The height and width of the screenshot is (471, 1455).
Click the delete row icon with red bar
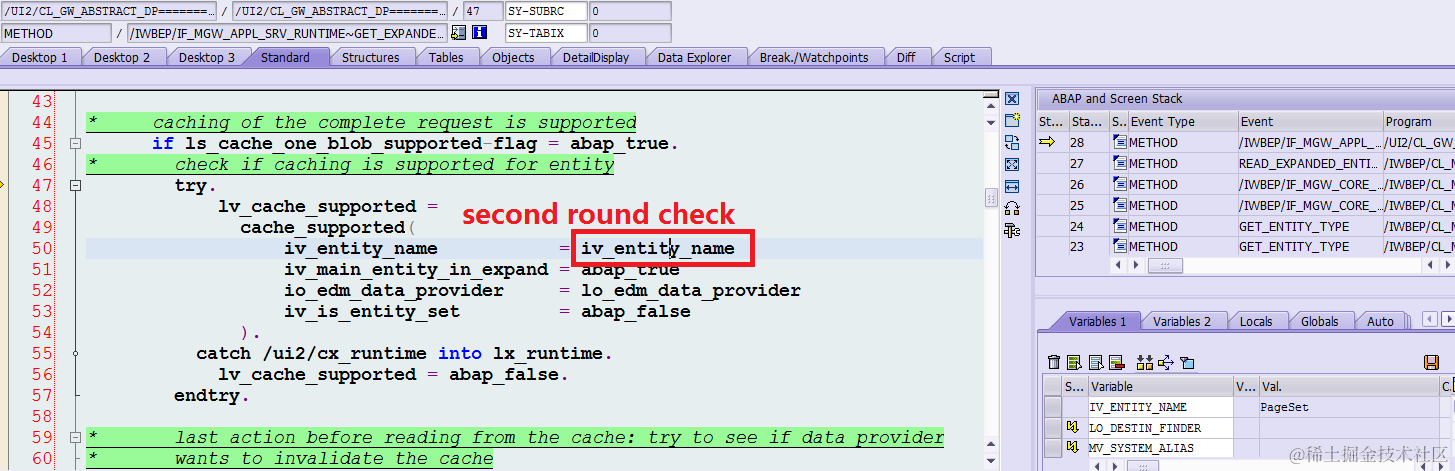[x=1116, y=362]
